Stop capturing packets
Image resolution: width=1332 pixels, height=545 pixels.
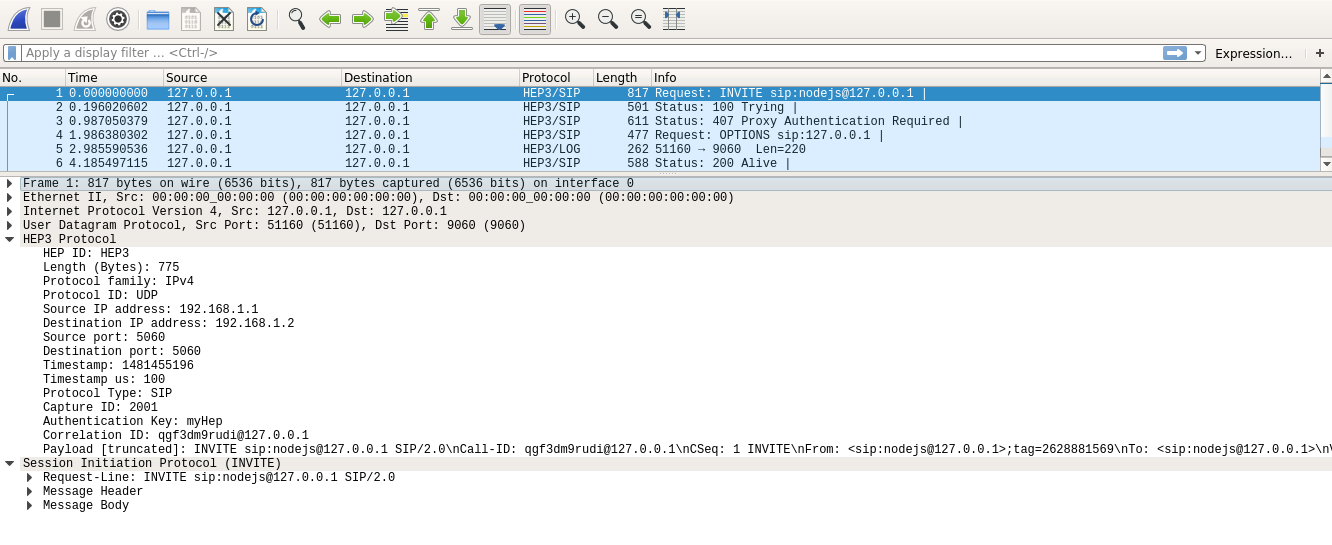52,18
